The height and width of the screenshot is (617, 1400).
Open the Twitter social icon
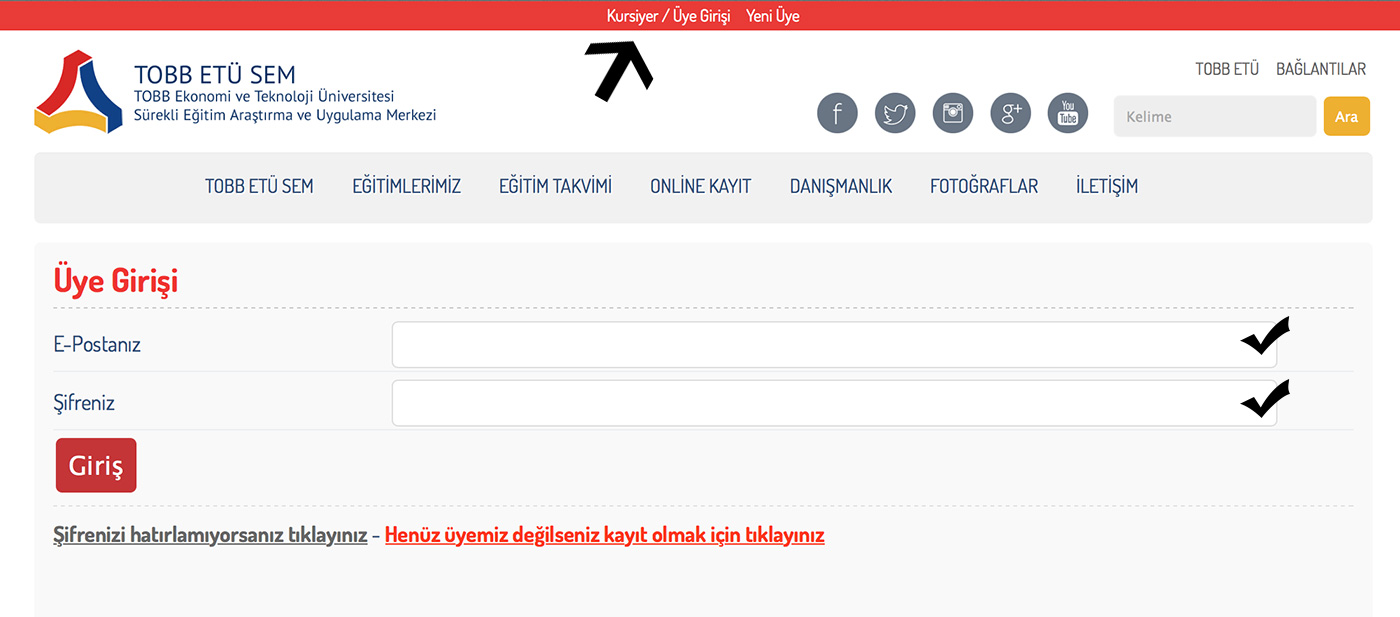(895, 113)
